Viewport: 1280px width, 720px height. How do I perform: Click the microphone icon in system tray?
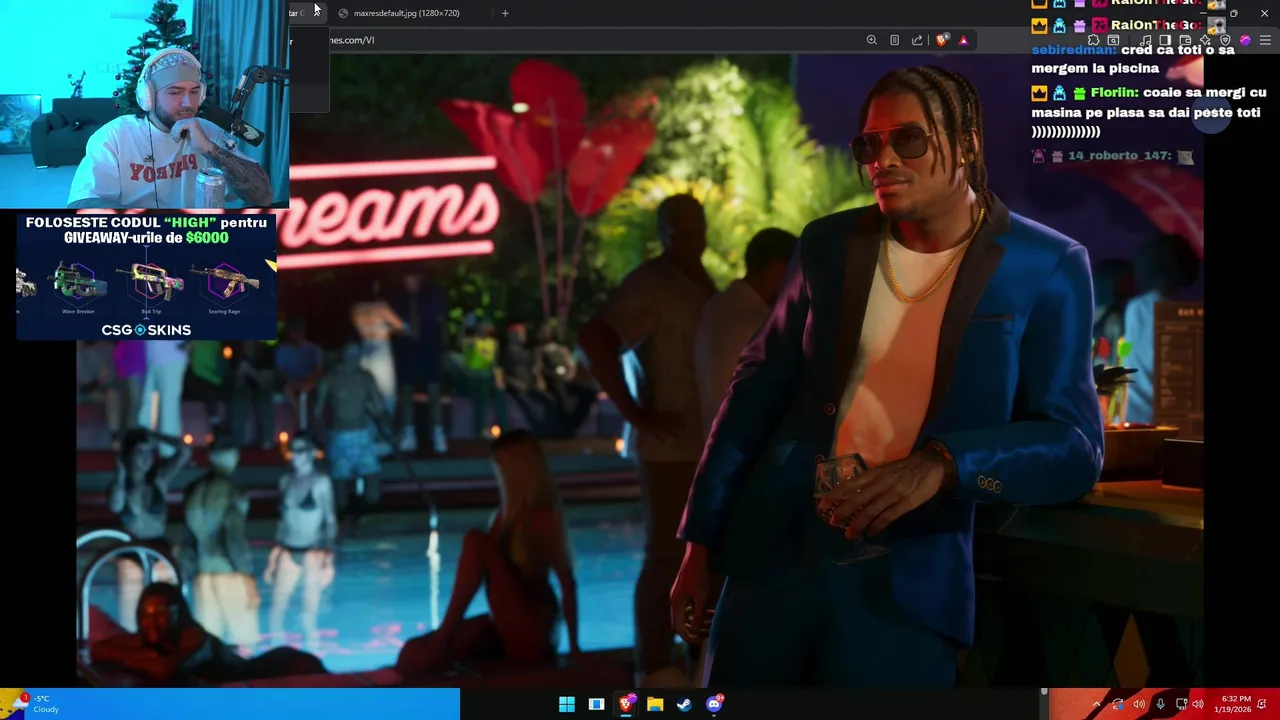(x=1160, y=704)
